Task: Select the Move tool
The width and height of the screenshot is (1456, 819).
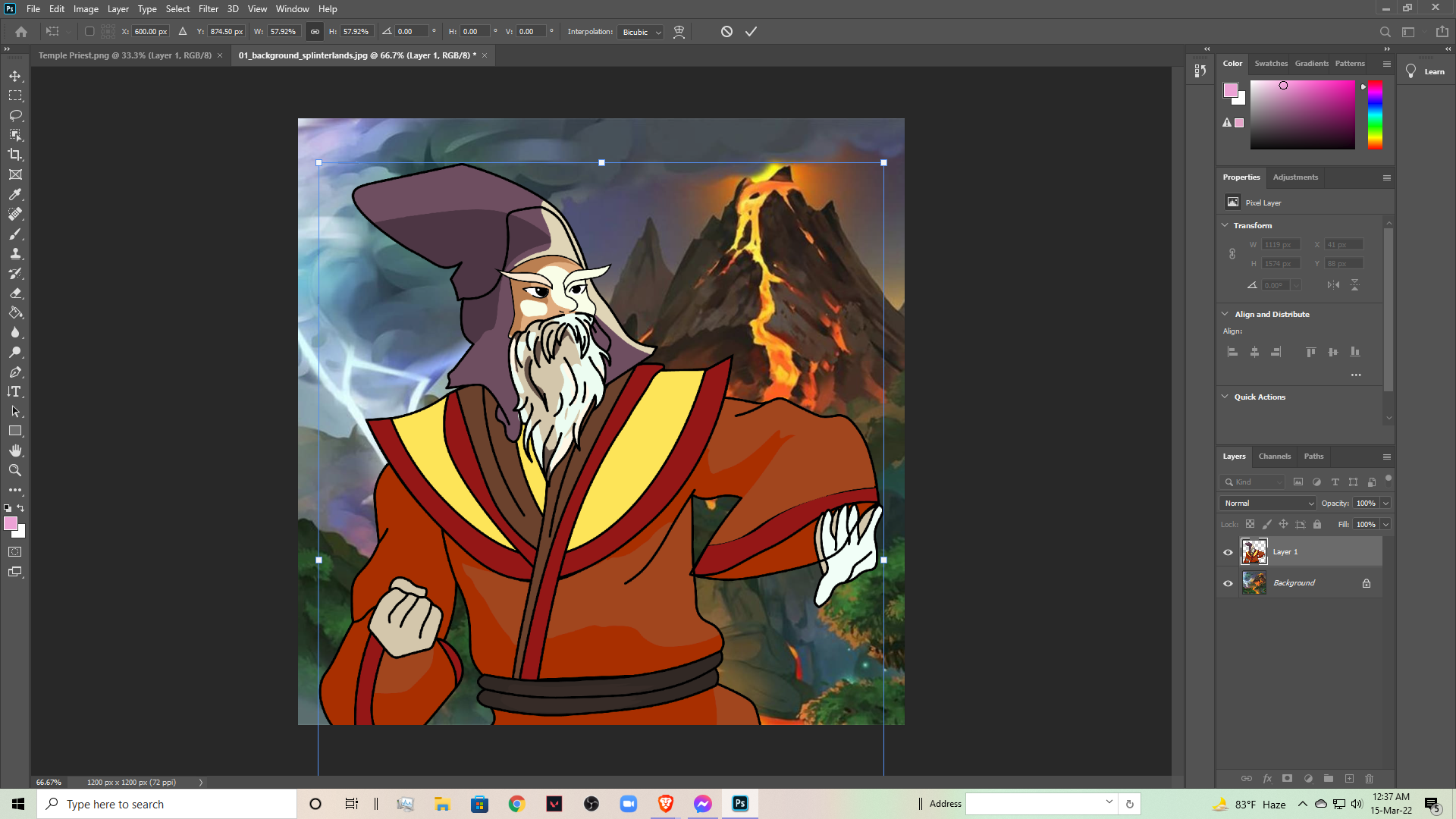Action: tap(15, 77)
